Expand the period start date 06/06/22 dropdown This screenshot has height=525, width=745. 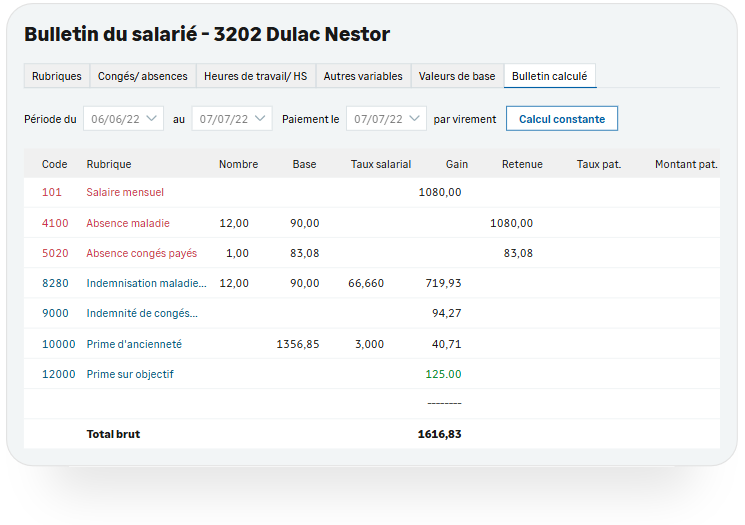123,119
